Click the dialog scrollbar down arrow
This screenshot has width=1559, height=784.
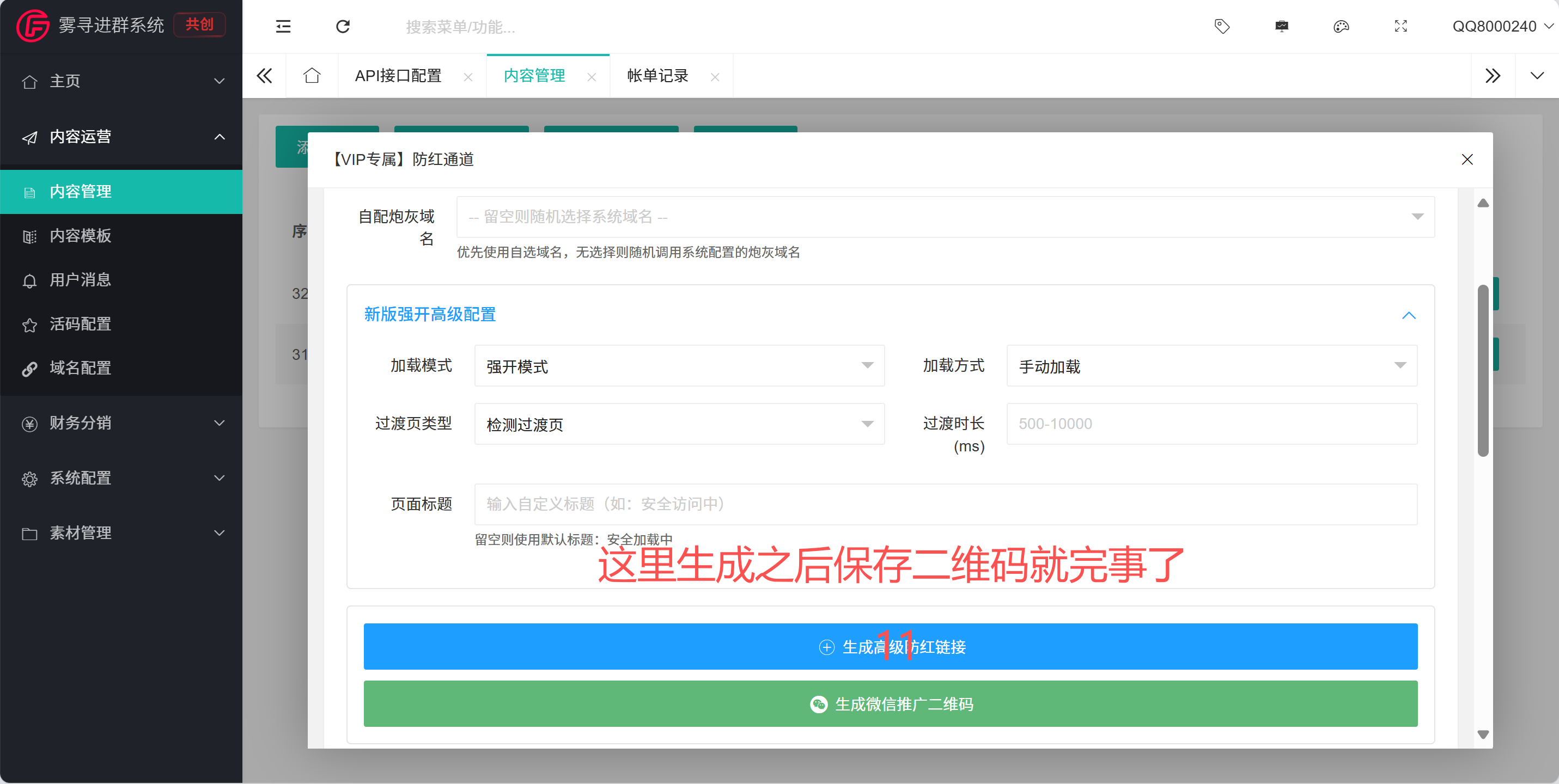coord(1483,735)
